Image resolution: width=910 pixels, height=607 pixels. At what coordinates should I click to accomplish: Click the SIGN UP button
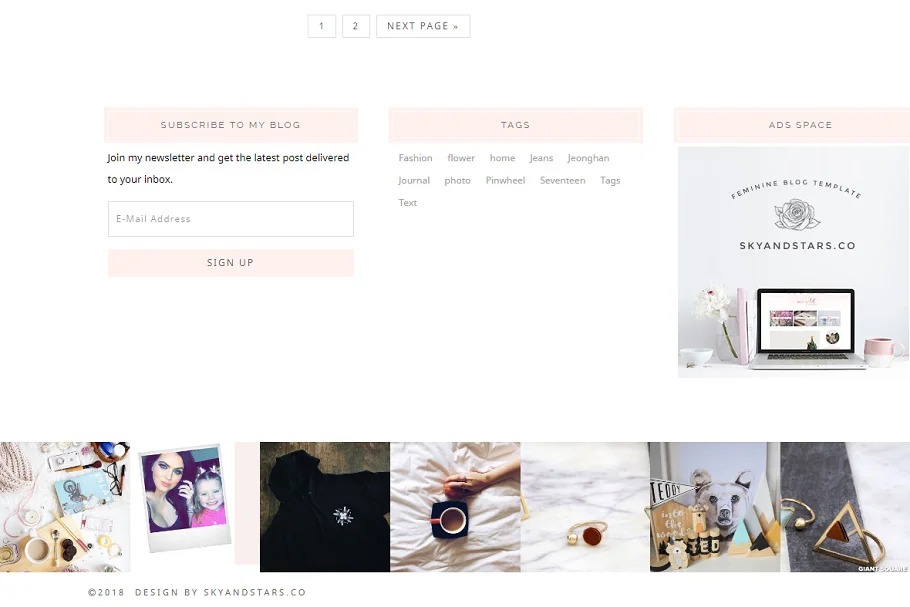click(230, 263)
